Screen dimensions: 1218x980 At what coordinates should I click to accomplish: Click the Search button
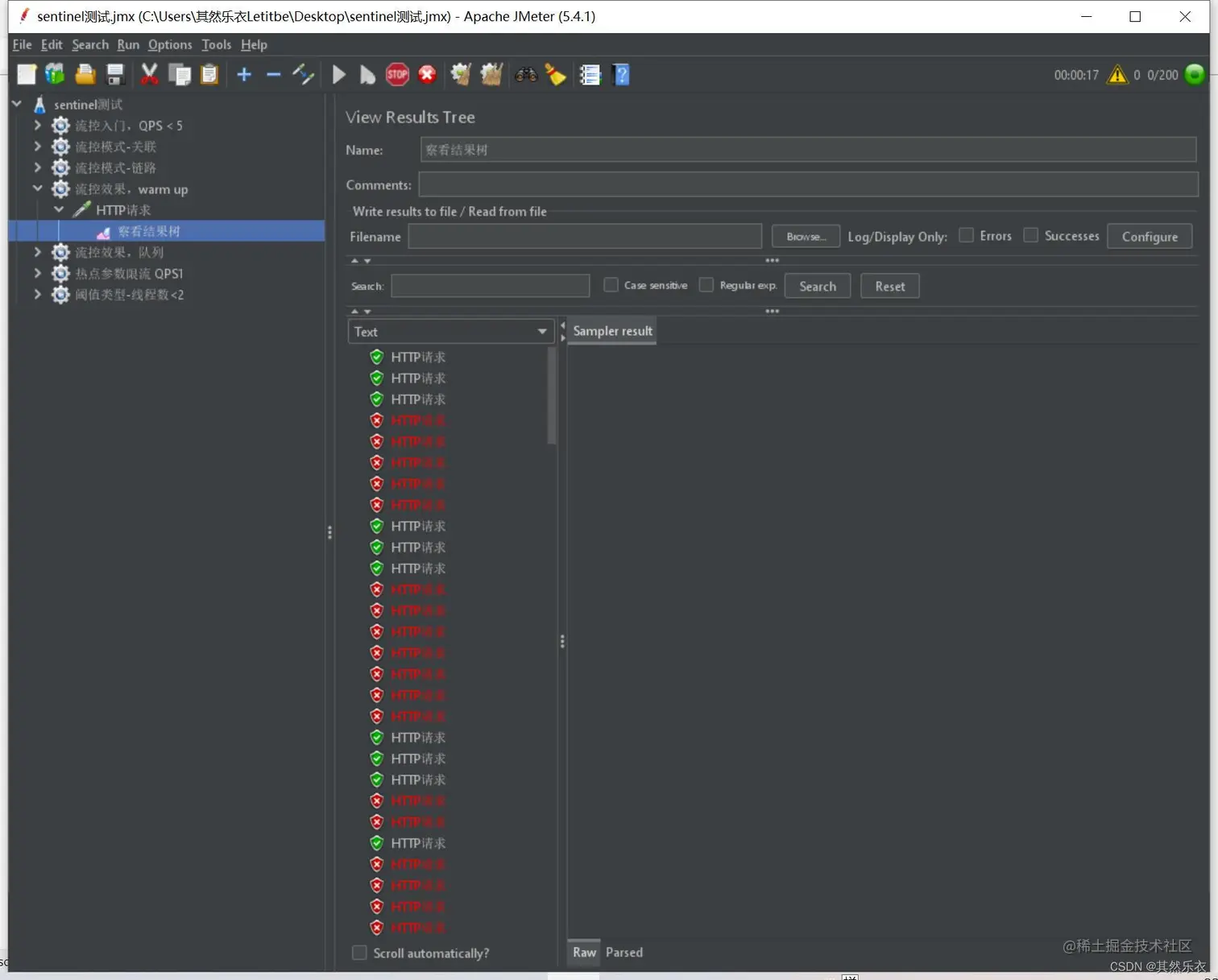(818, 286)
